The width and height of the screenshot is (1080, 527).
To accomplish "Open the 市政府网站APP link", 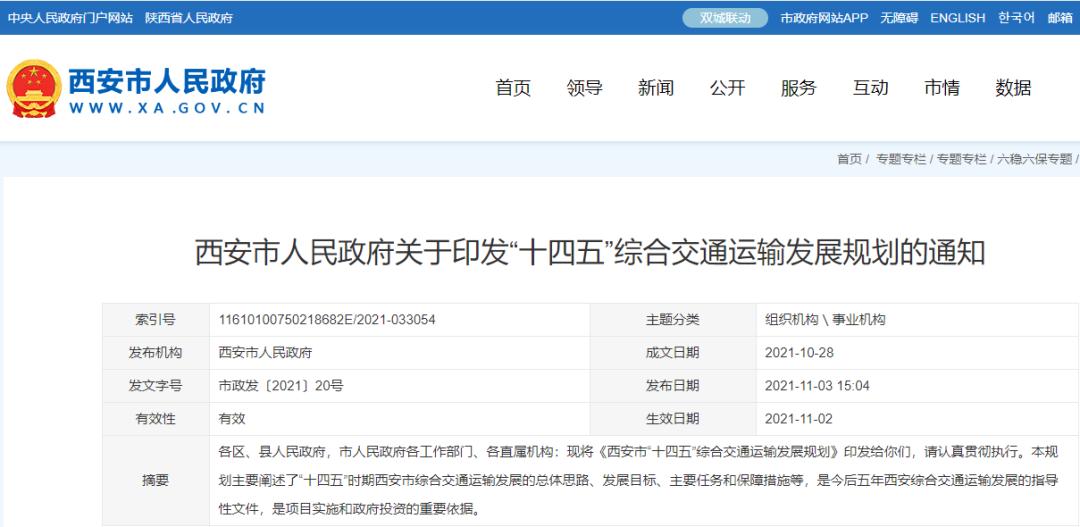I will [824, 18].
